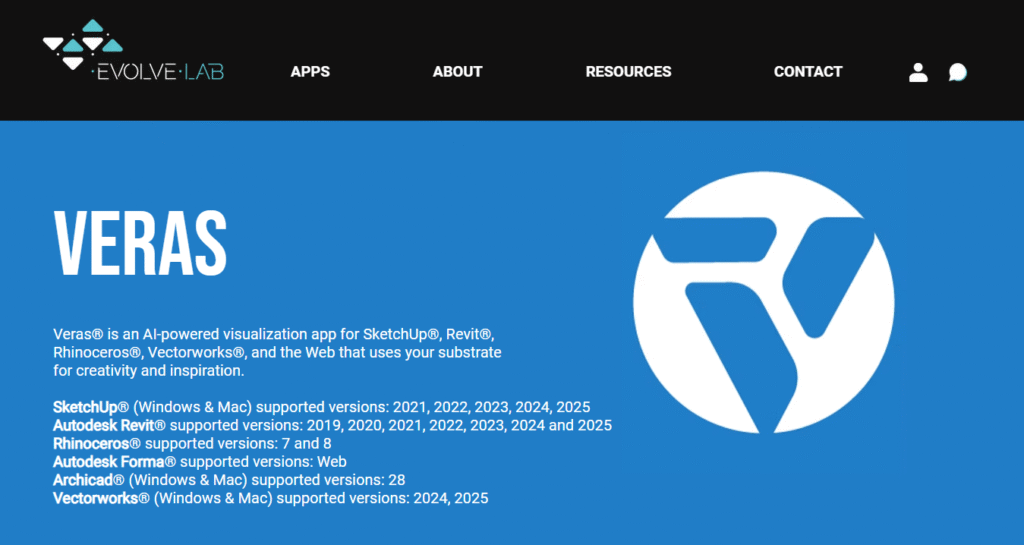Click the 'Veras® is an AI-powered' description paragraph
The image size is (1024, 545).
click(x=278, y=352)
